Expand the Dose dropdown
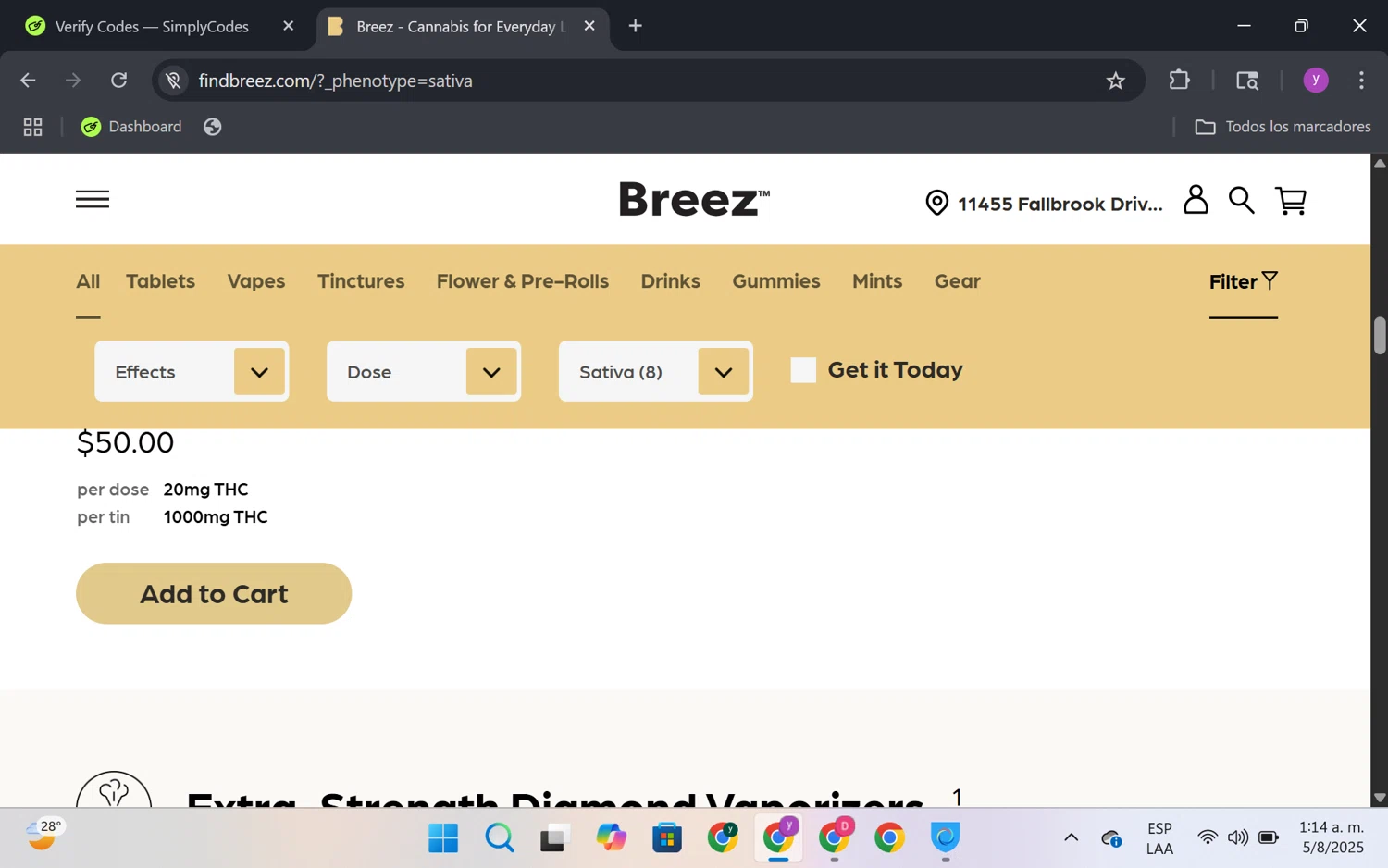This screenshot has height=868, width=1388. 424,371
